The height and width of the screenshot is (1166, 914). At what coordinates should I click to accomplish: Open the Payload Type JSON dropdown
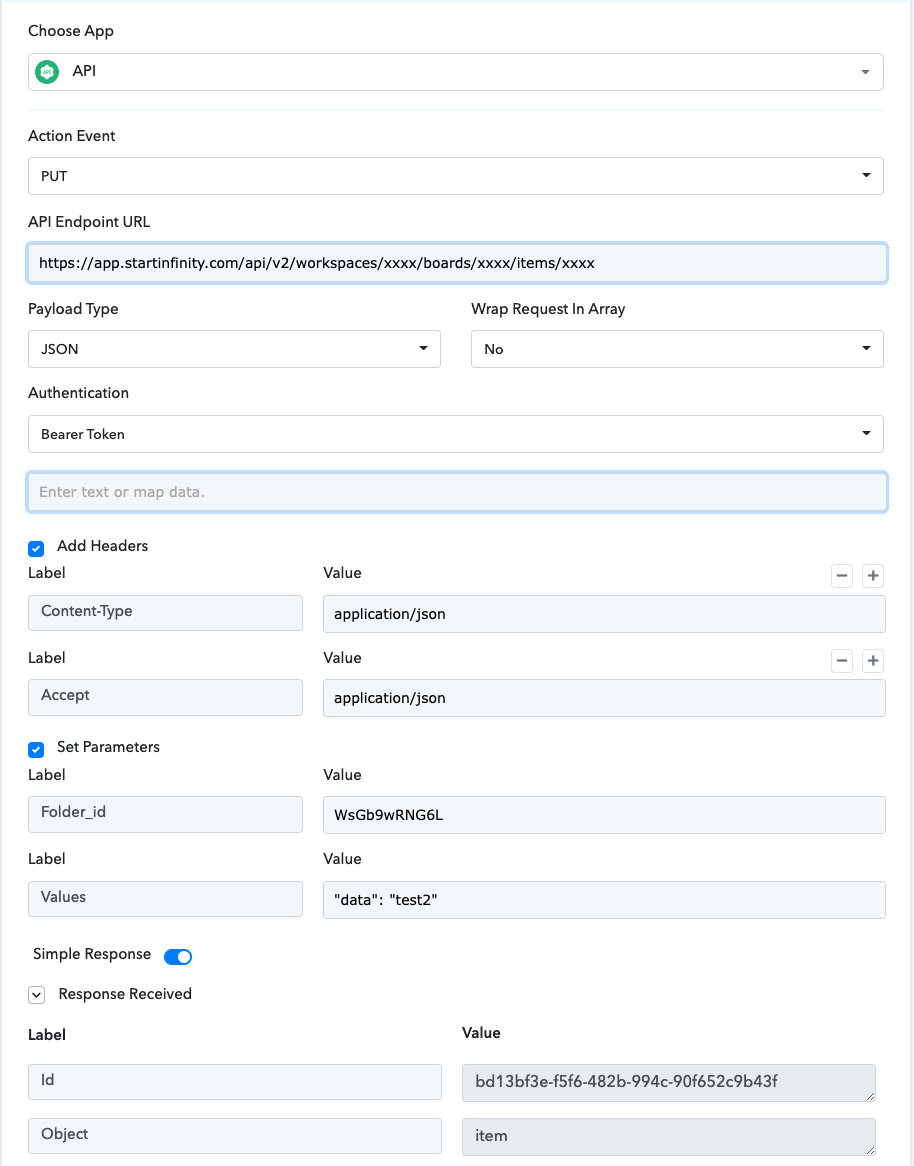tap(234, 349)
